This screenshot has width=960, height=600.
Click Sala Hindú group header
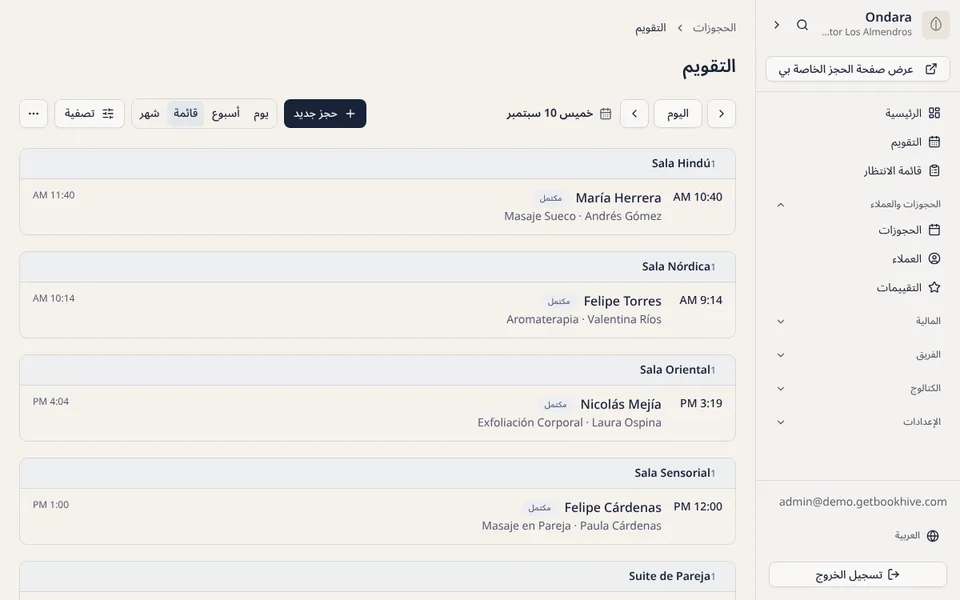tap(377, 163)
